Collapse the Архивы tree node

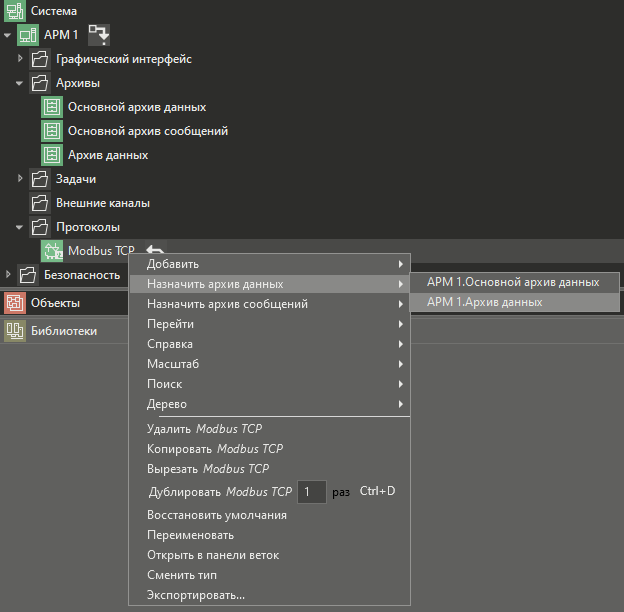click(20, 83)
